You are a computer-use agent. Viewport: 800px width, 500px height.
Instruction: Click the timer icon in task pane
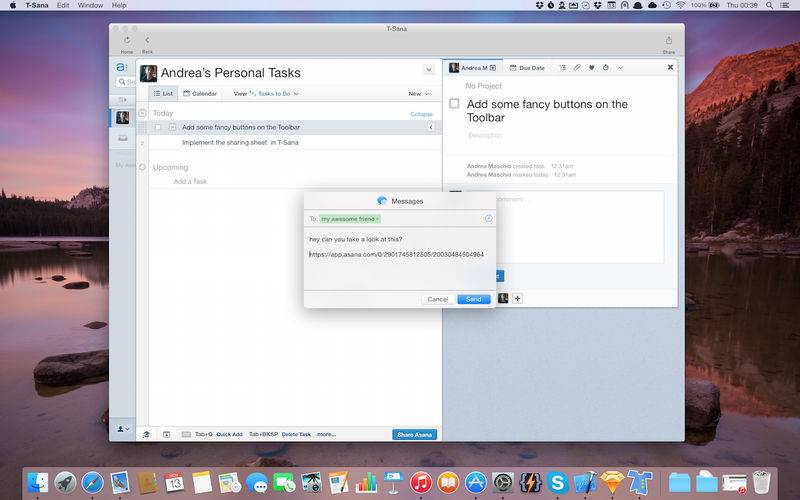tap(606, 67)
